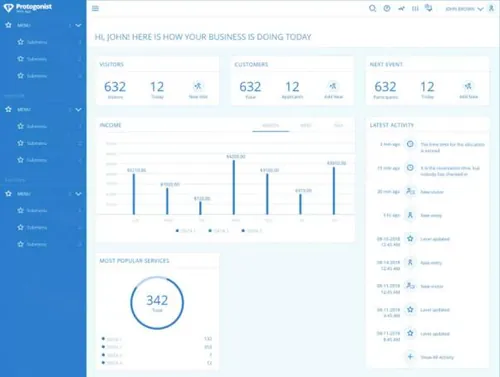Collapse the first MENU group chevron
Image resolution: width=500 pixels, height=377 pixels.
click(78, 25)
